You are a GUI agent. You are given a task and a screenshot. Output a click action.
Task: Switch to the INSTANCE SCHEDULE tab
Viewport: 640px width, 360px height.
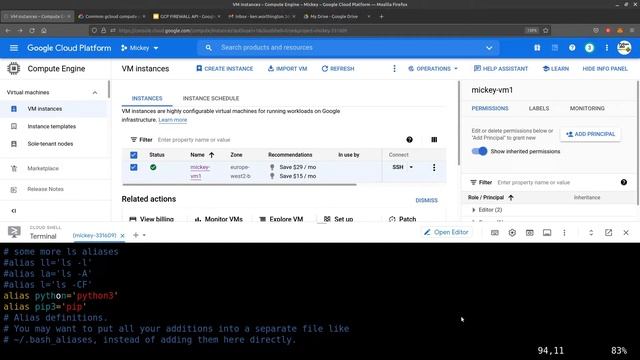(x=211, y=98)
